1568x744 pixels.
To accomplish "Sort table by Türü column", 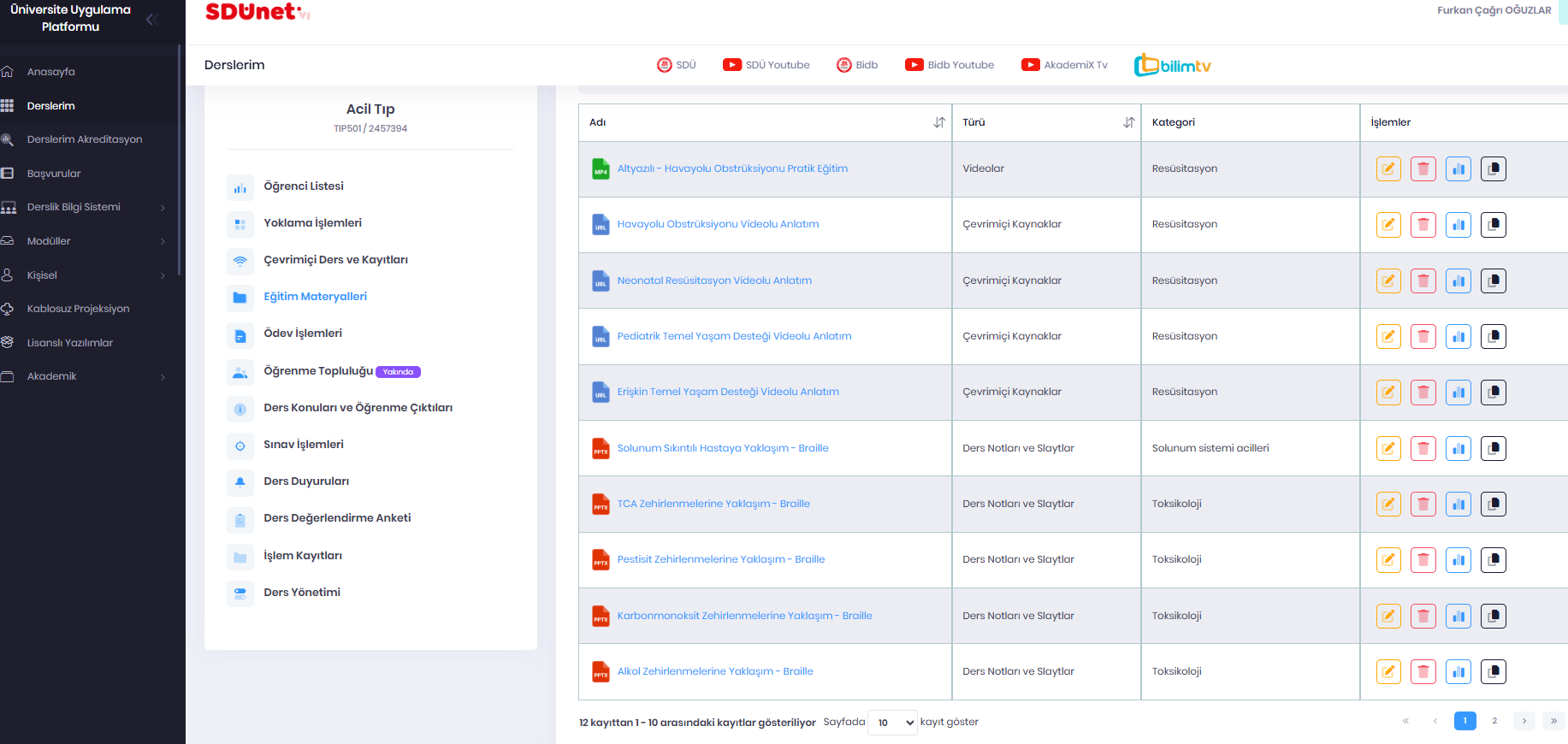I will tap(1128, 122).
